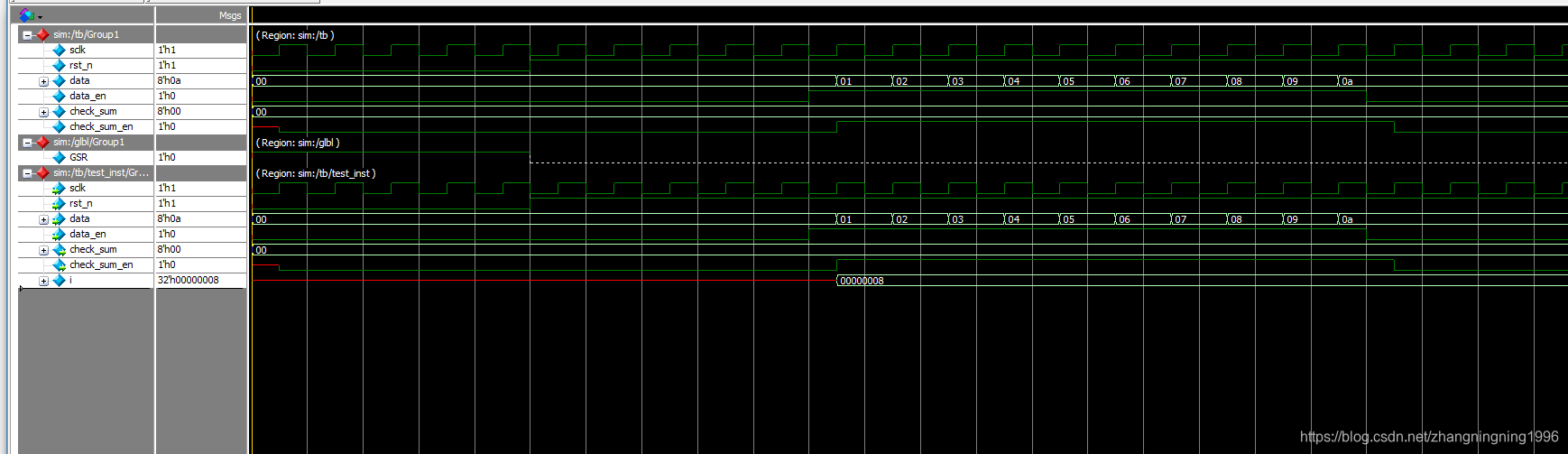Click blue diamond icon of data in sim:/tb/Group1
Viewport: 1568px width, 454px height.
(x=60, y=81)
